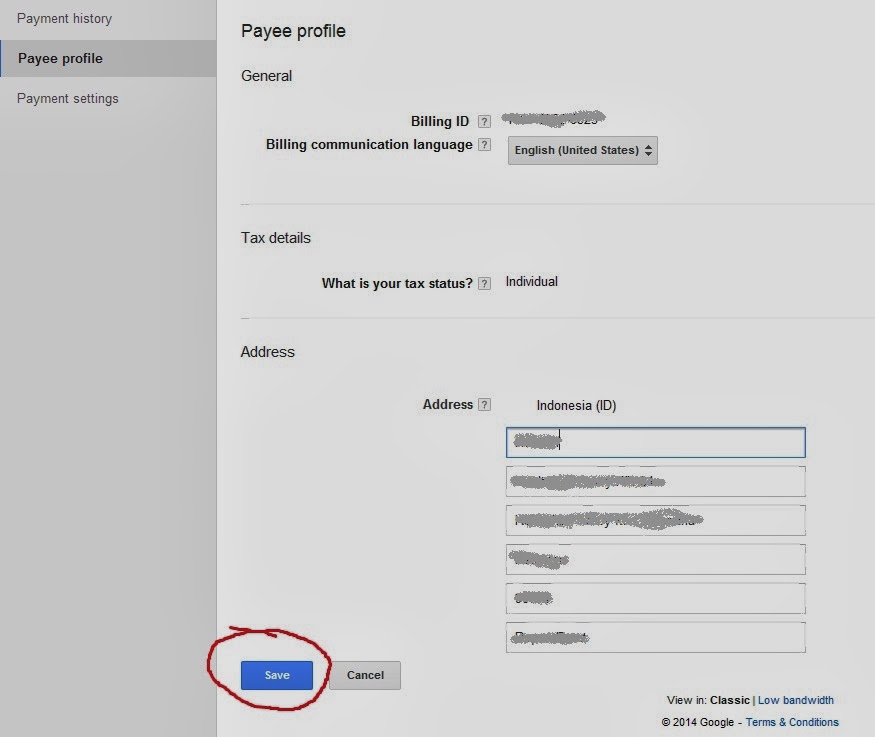Click the first highlighted address input field
Viewport: 875px width, 737px height.
click(x=655, y=442)
